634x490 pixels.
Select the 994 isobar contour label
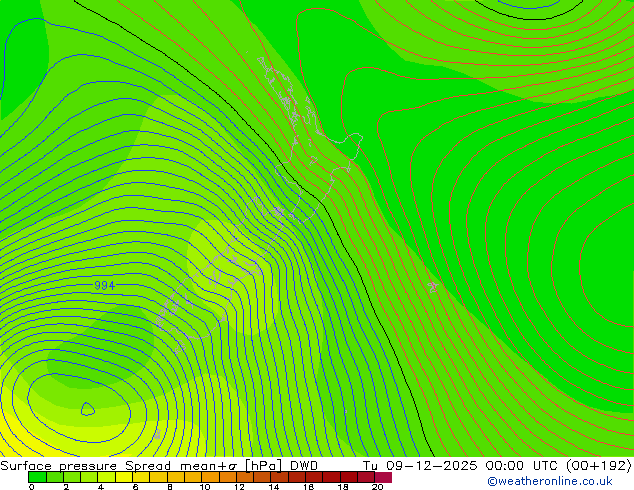point(104,285)
